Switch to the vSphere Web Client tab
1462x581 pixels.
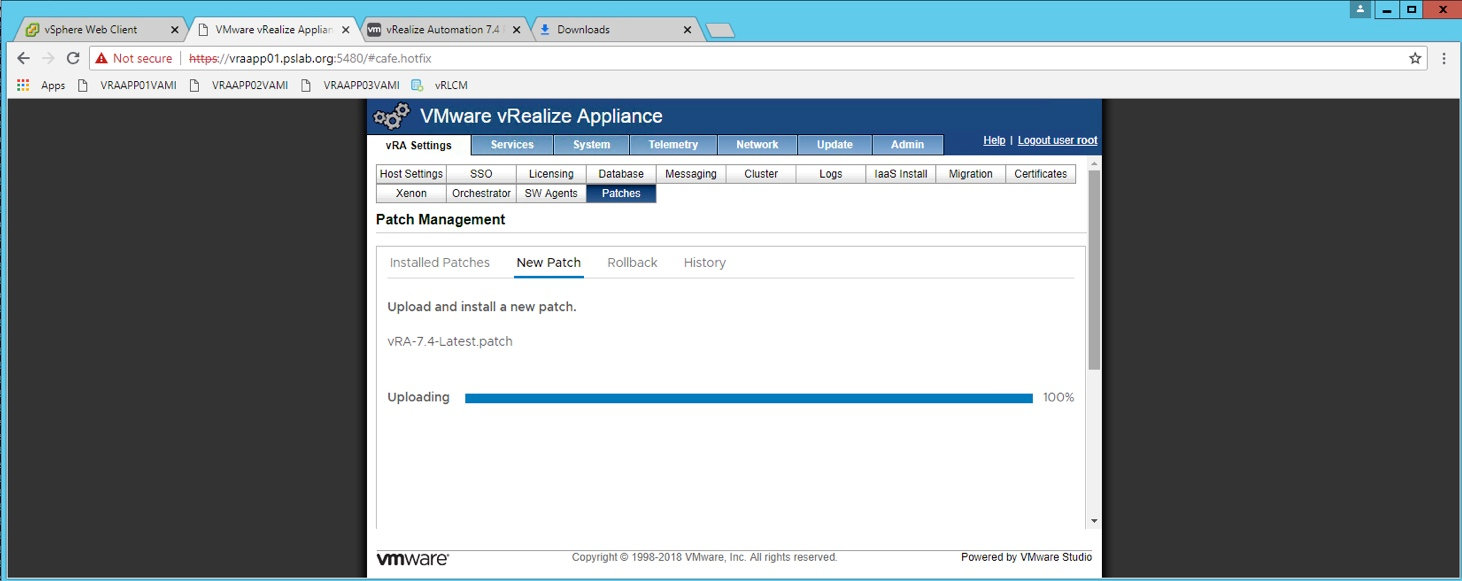90,30
